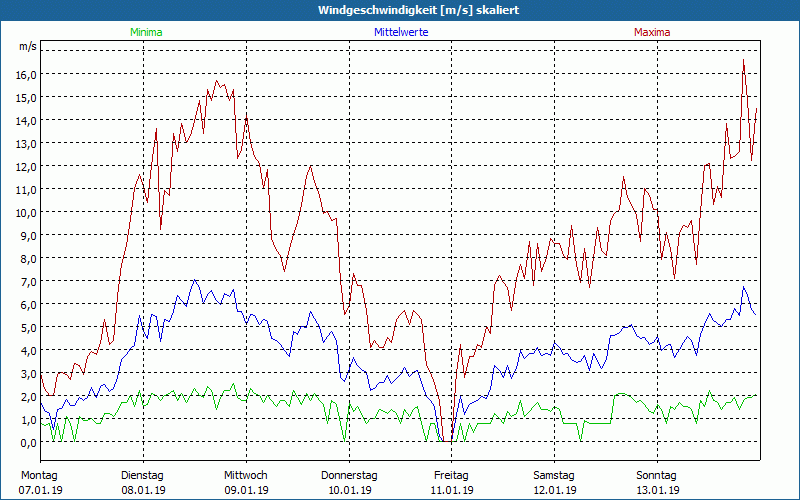Click the Mittelwerte legend label
The height and width of the screenshot is (500, 800).
pos(401,32)
